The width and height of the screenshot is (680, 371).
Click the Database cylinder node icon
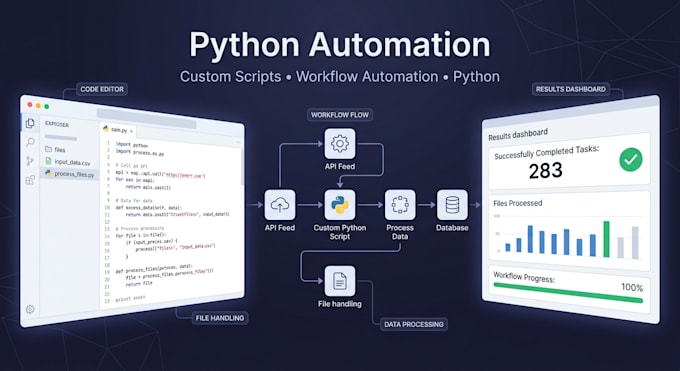click(452, 204)
